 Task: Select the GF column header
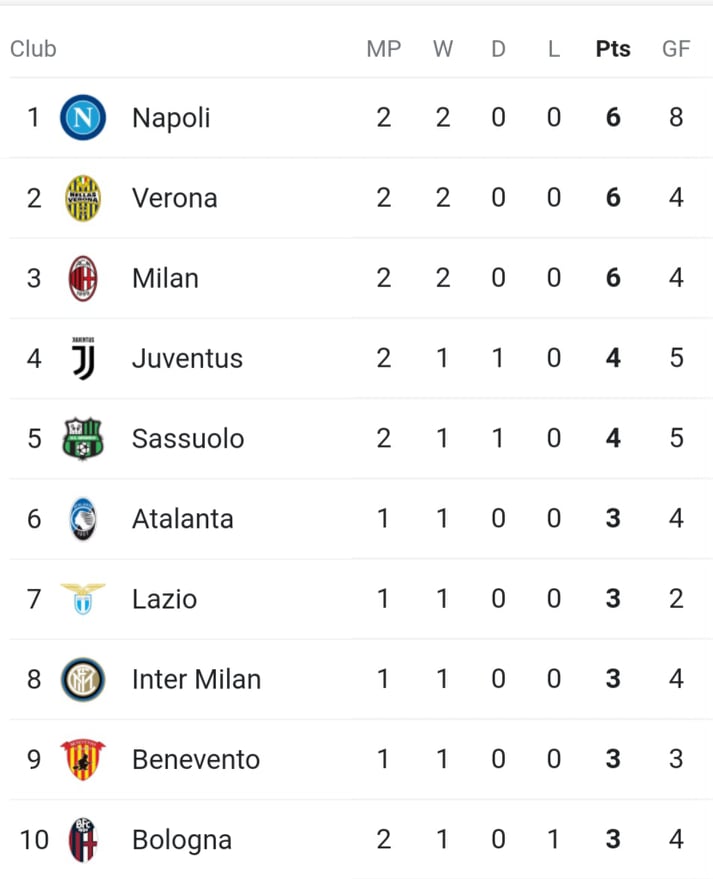point(676,49)
